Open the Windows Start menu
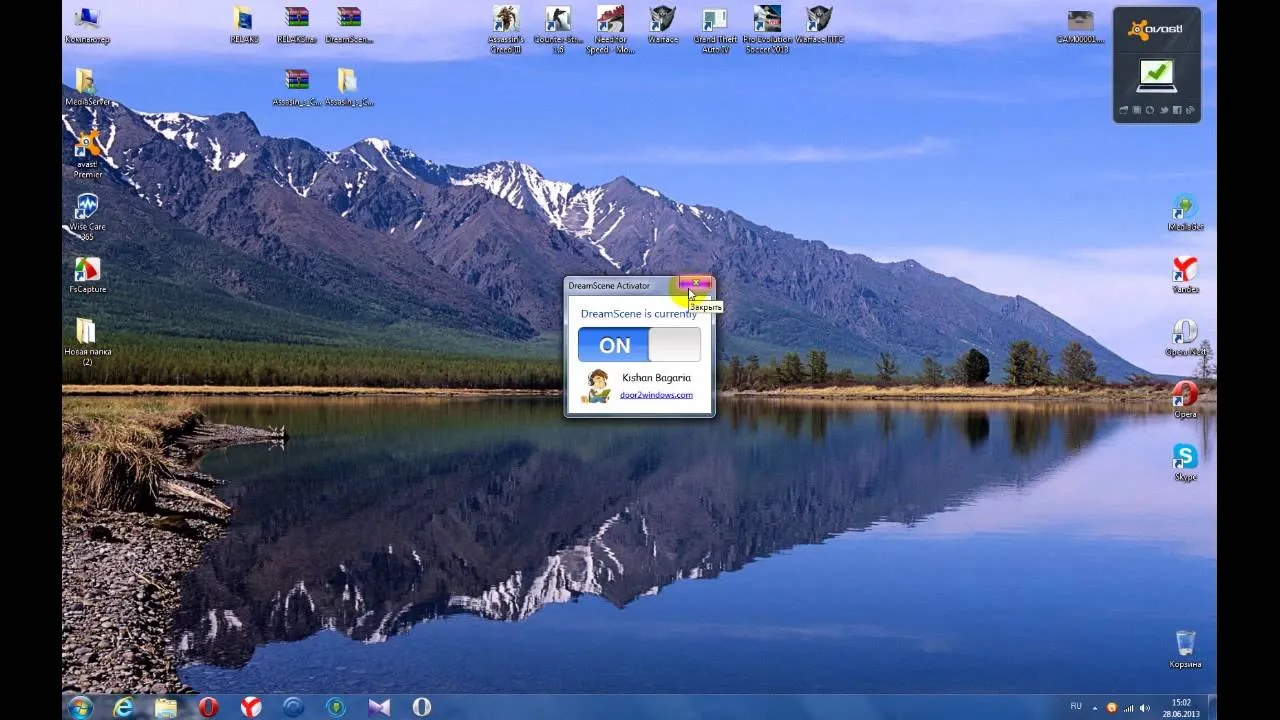 click(x=80, y=707)
